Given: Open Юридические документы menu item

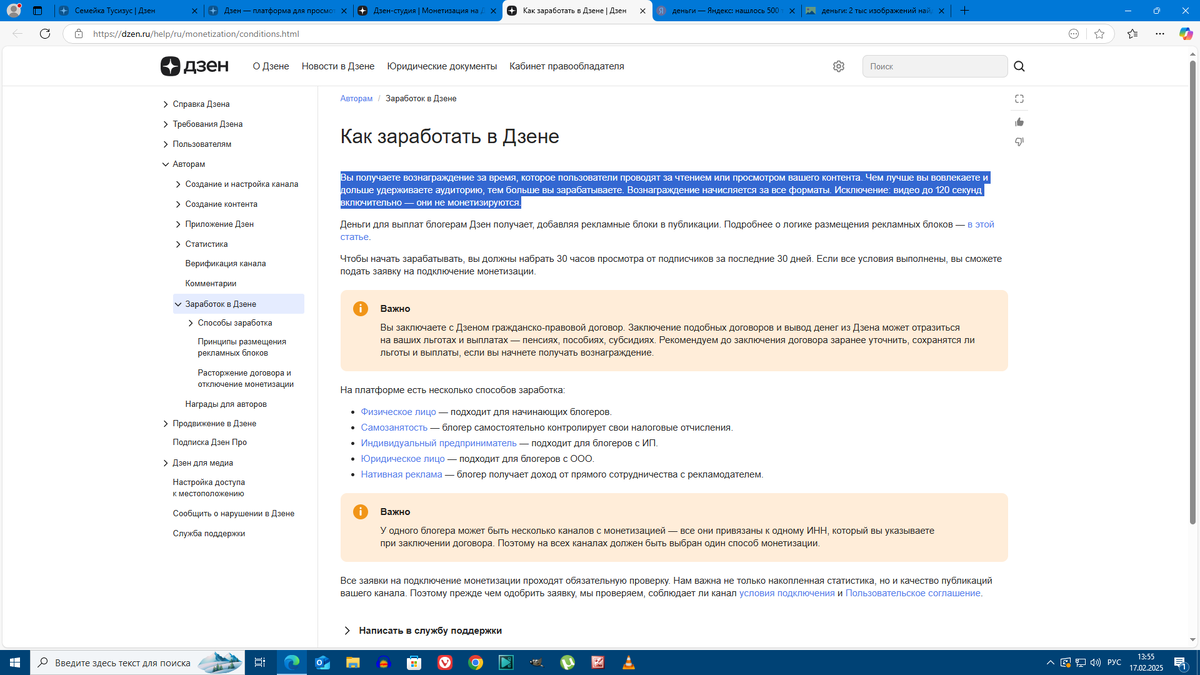Looking at the screenshot, I should click(x=442, y=66).
